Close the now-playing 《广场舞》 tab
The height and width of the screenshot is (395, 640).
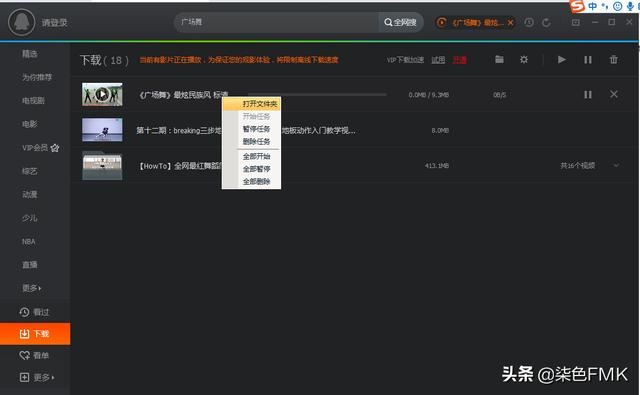pyautogui.click(x=510, y=22)
